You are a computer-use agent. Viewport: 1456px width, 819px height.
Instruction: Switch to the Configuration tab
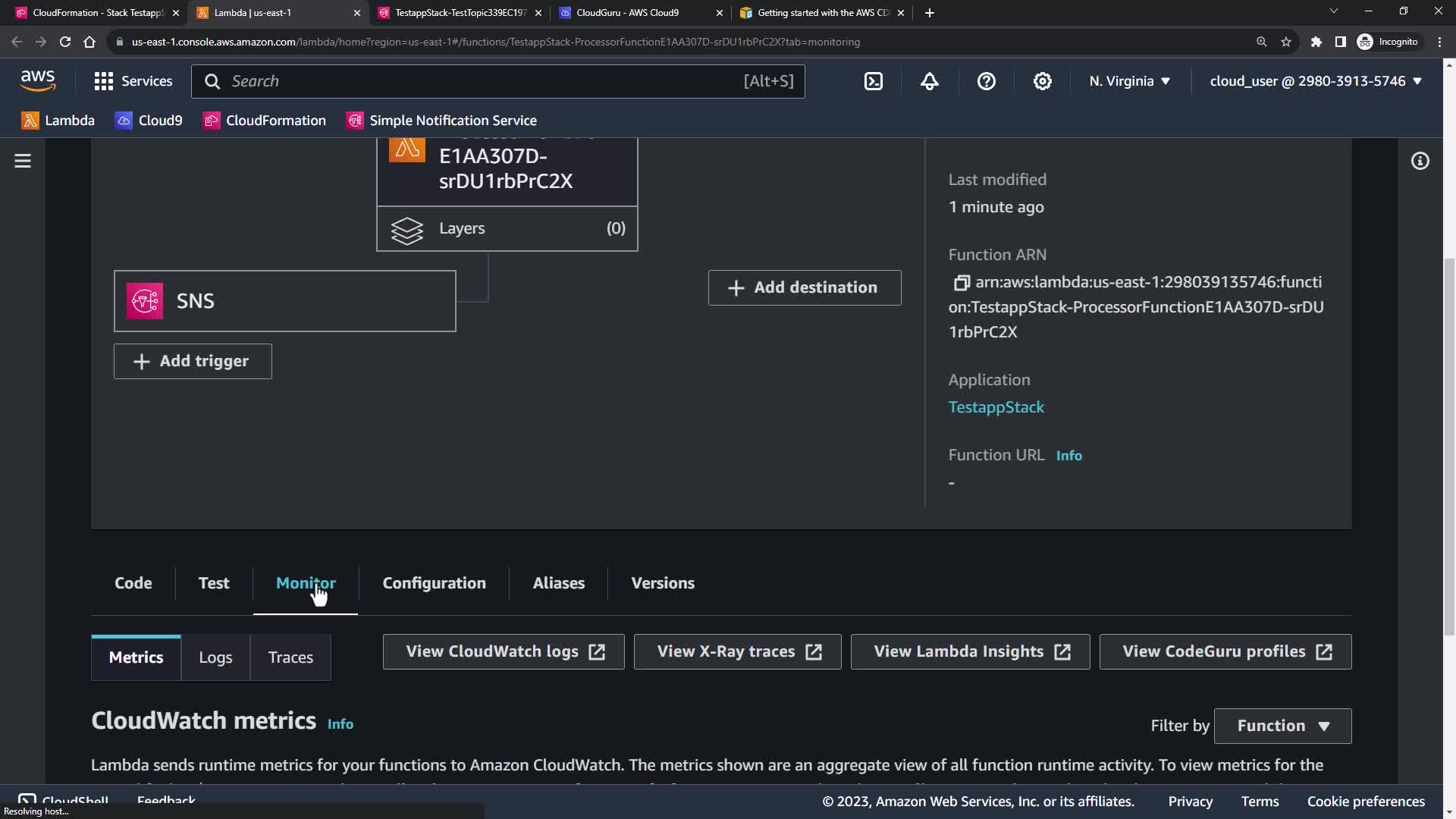434,583
